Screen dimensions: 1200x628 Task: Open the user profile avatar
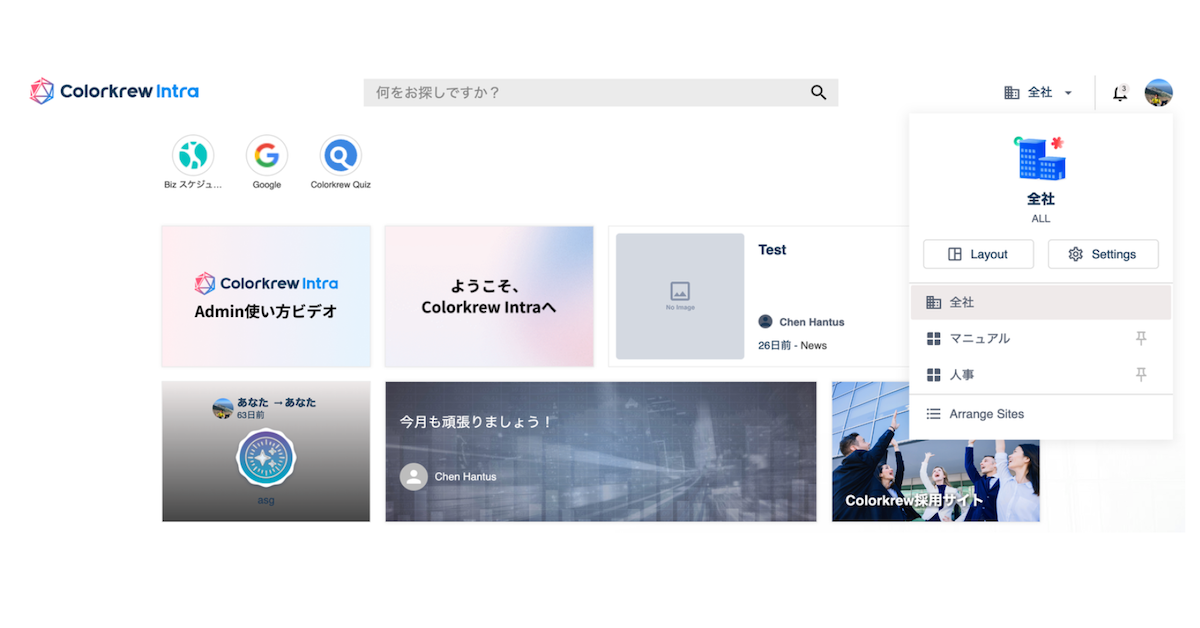(x=1158, y=93)
